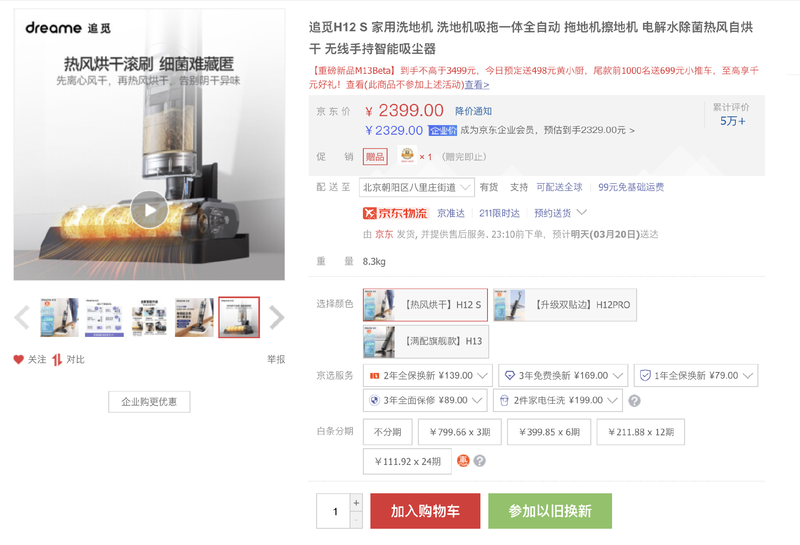
Task: Choose the ¥399.85 x 6期 installment
Action: pos(549,432)
